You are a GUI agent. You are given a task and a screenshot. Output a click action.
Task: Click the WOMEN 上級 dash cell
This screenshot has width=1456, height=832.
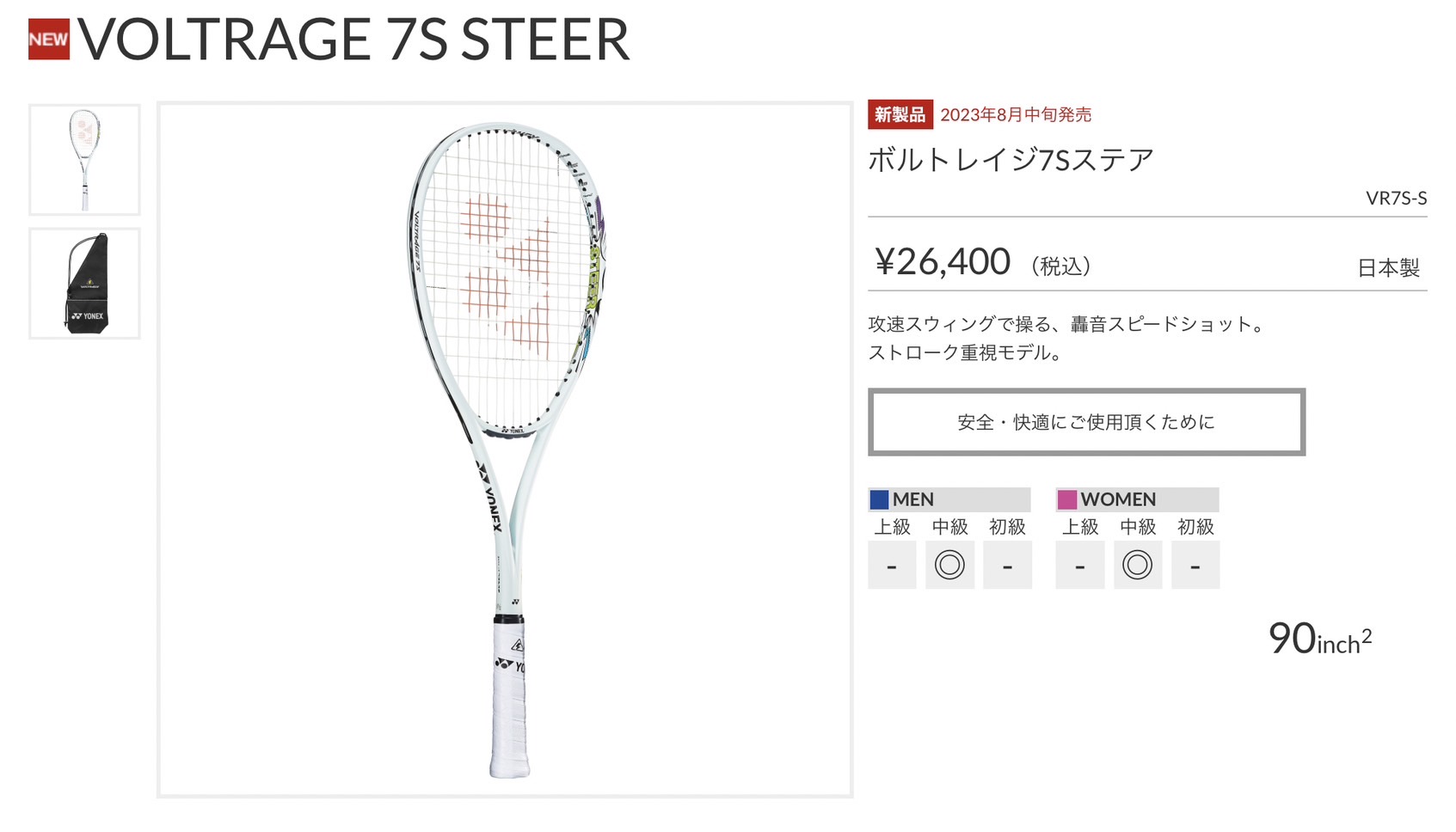point(1079,565)
